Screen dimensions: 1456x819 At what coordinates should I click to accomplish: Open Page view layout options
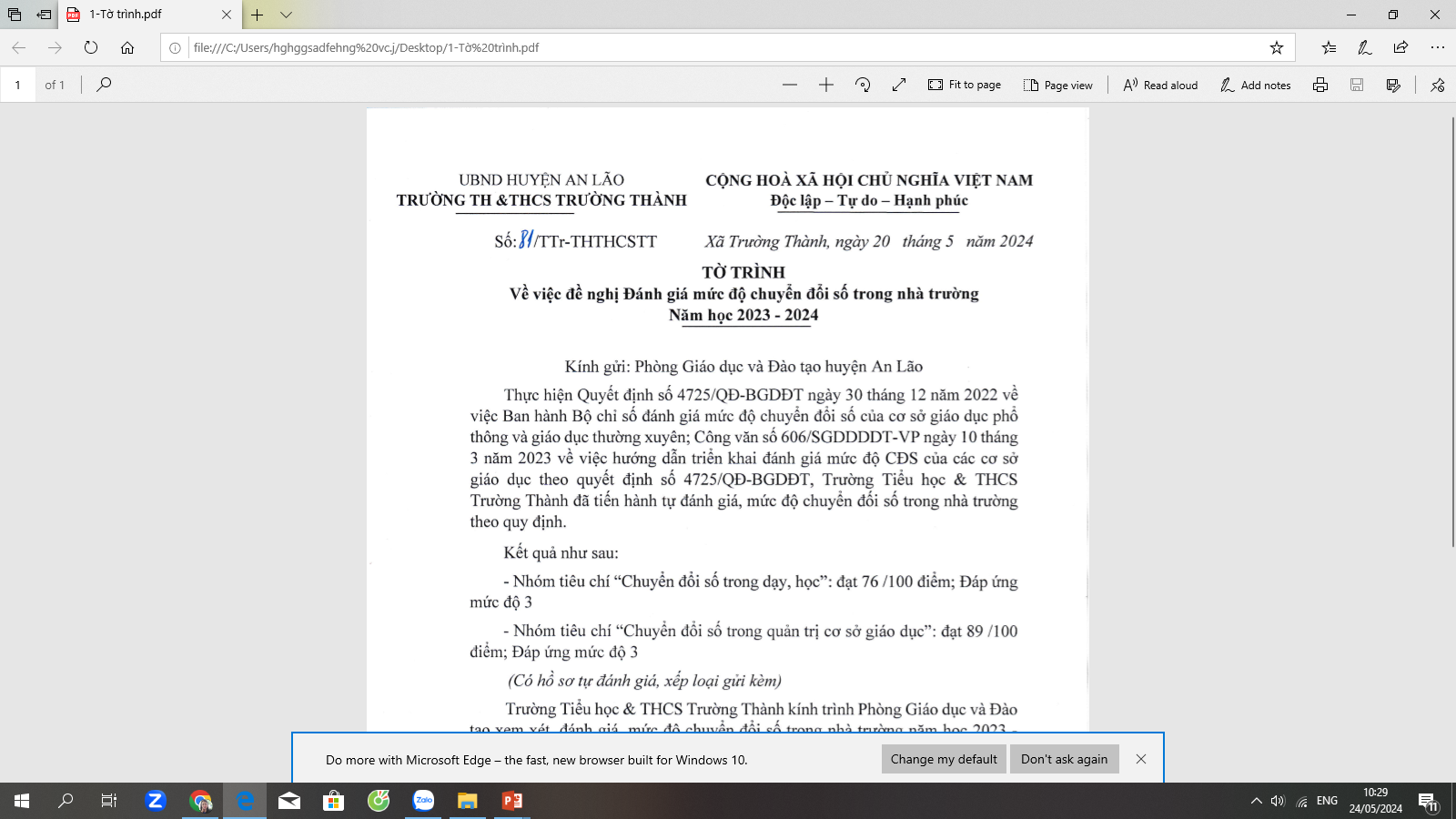[1058, 85]
